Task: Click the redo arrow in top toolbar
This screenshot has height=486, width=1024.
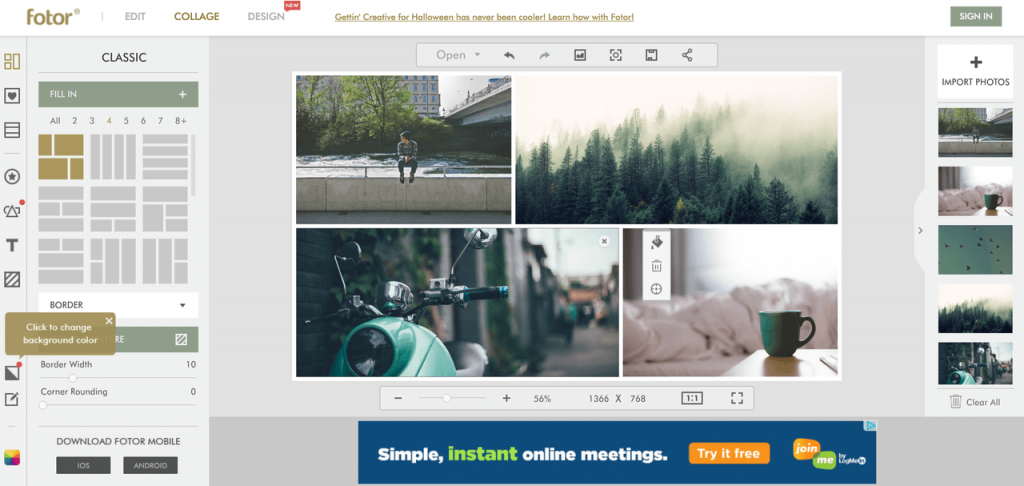Action: click(544, 55)
